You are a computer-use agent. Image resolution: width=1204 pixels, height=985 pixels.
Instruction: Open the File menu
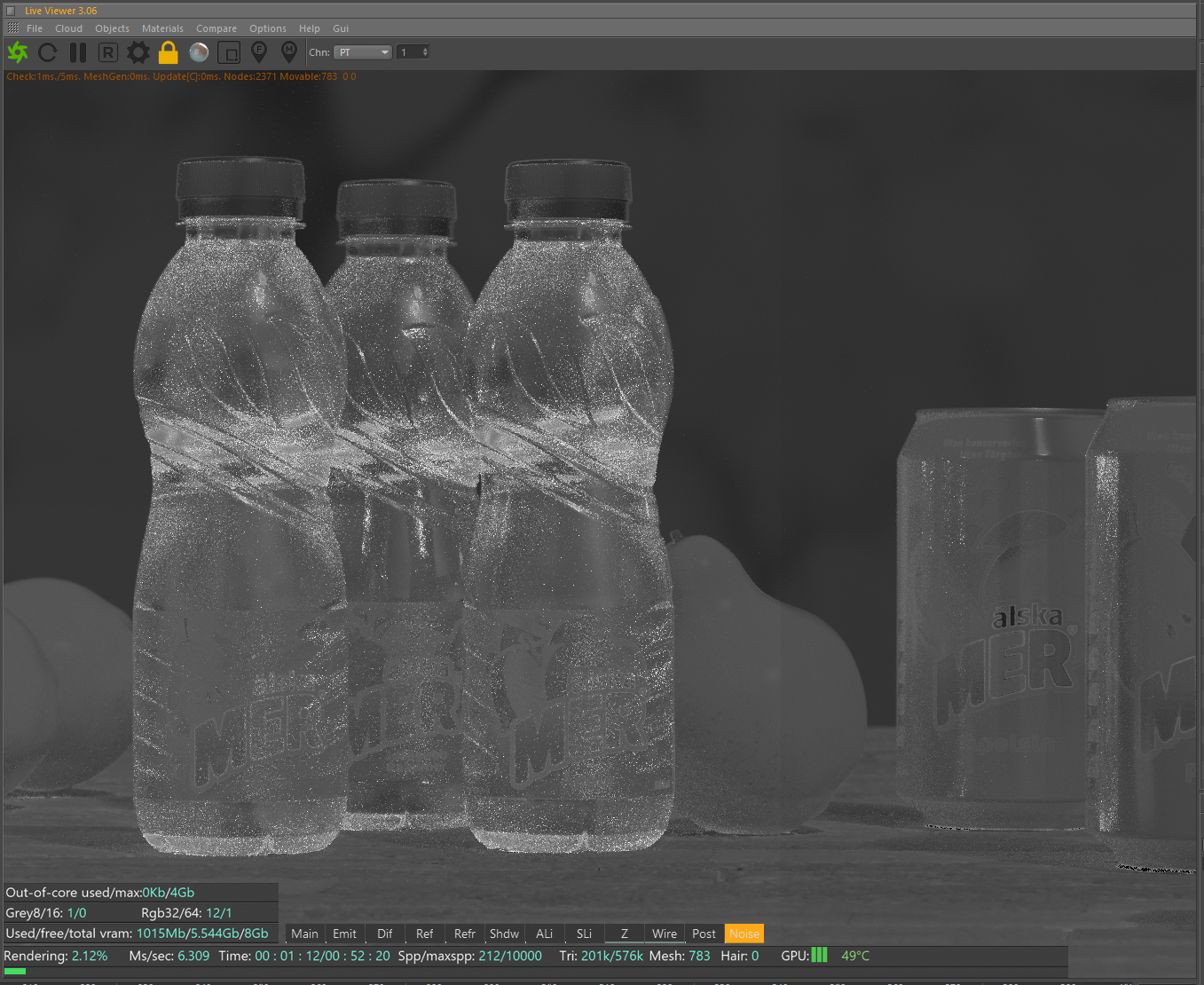[35, 28]
